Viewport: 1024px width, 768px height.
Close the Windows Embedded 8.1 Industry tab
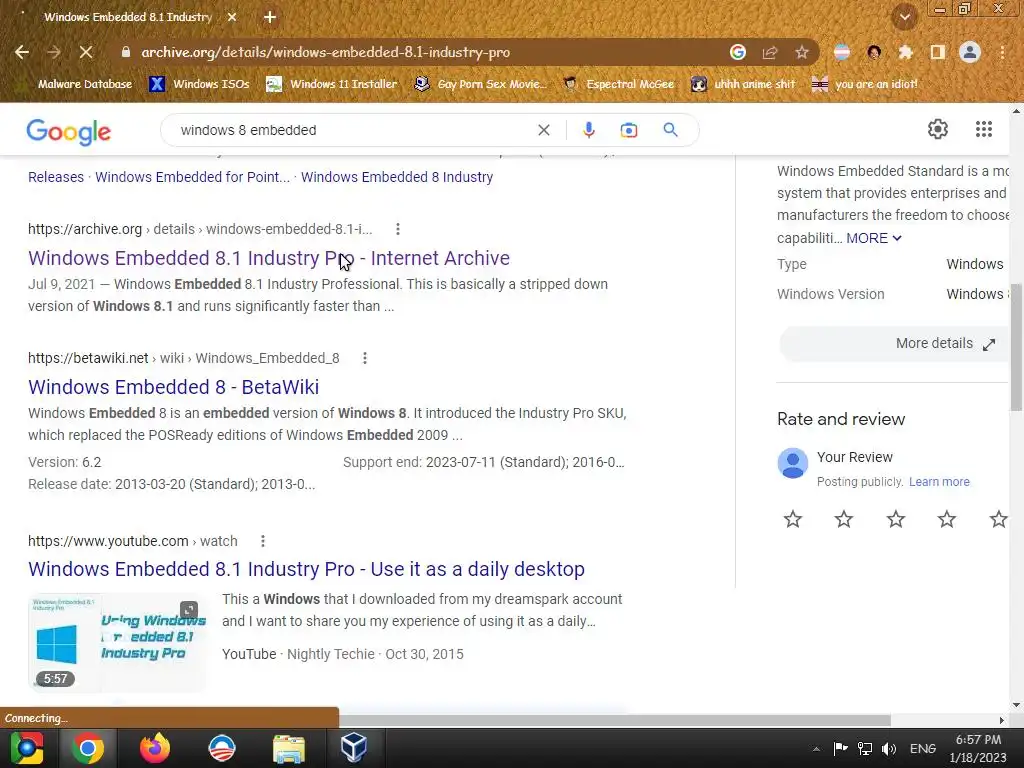(232, 17)
